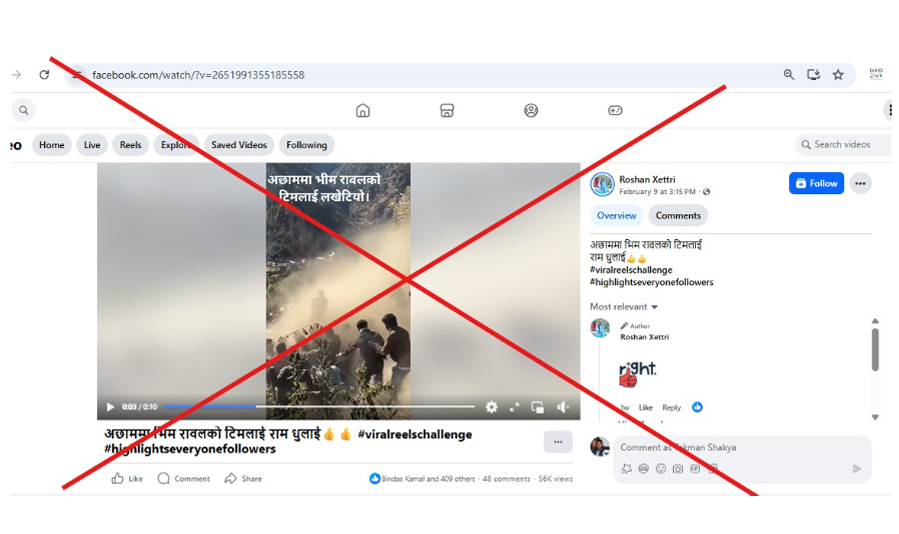Open the Facebook Home icon in the top navigation

[x=363, y=110]
